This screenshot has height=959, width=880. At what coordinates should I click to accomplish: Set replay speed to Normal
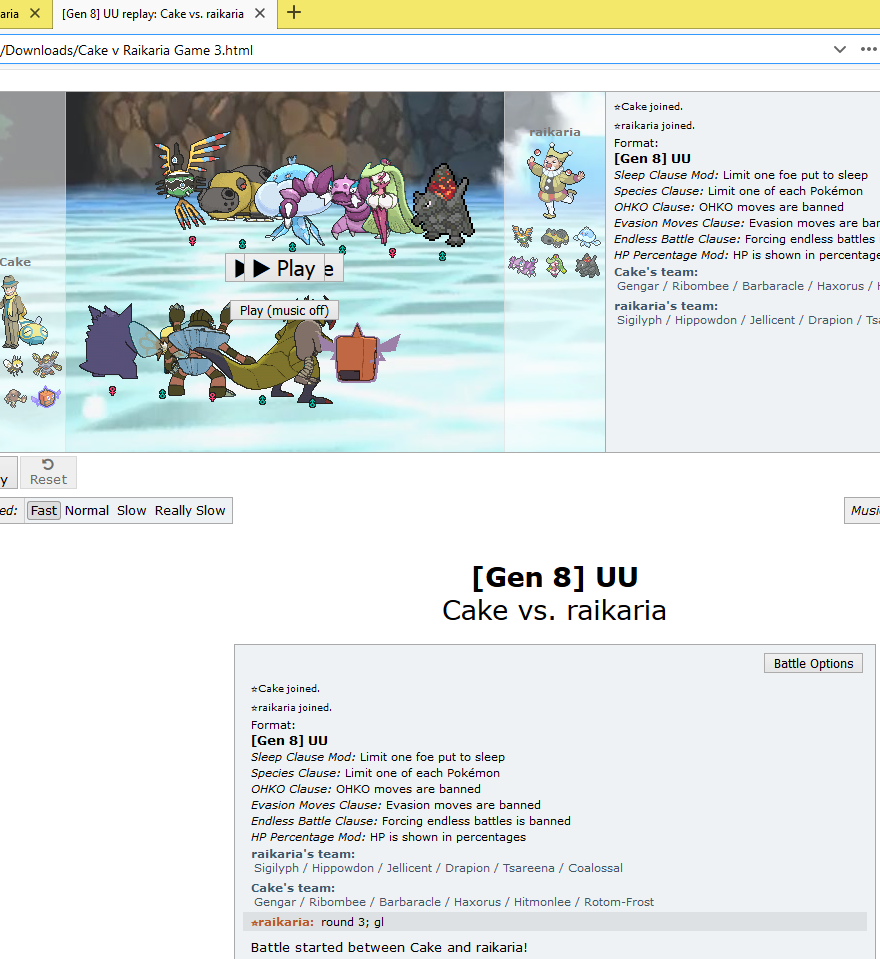coord(87,511)
